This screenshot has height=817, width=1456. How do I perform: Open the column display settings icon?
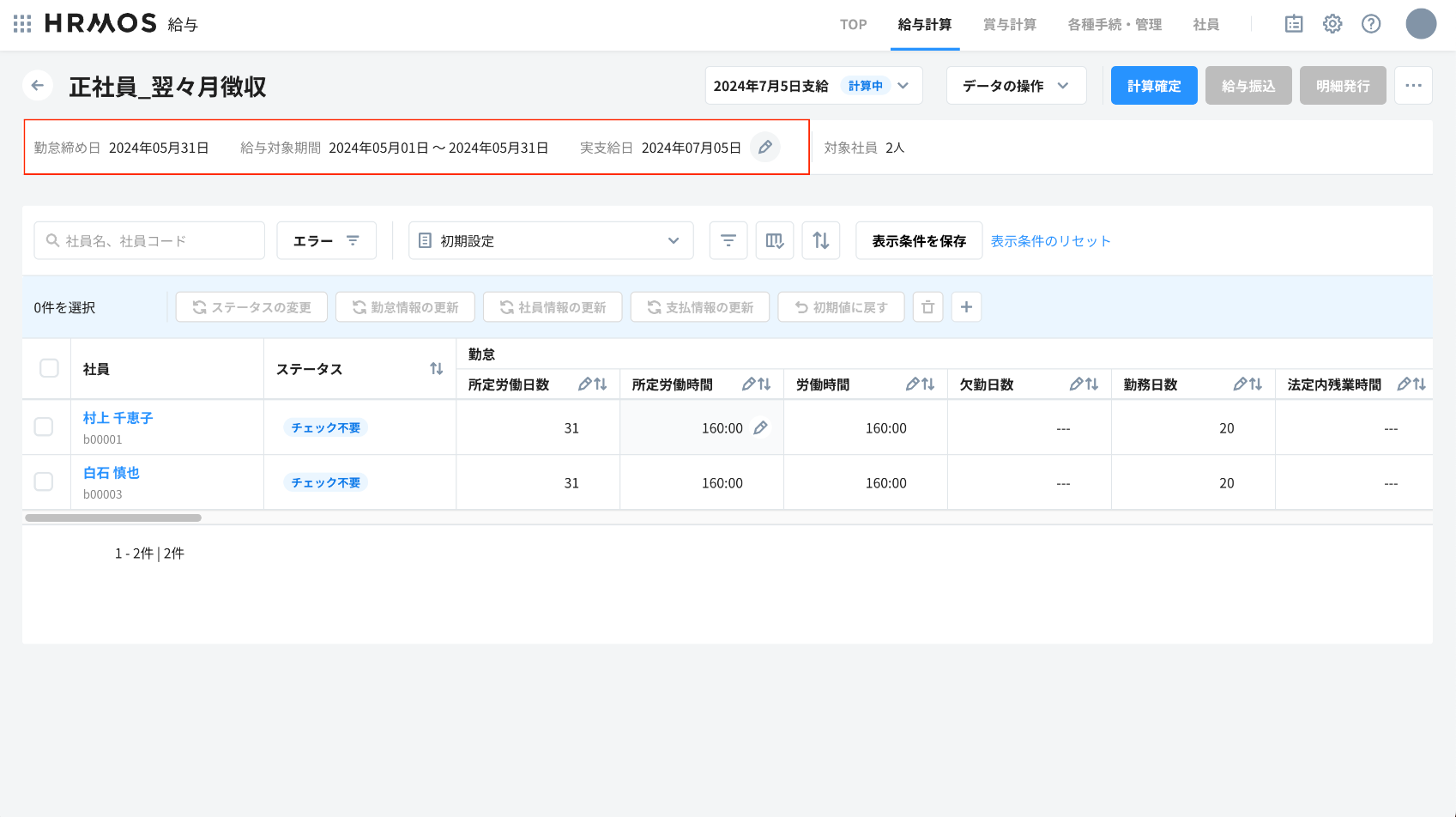[x=775, y=241]
